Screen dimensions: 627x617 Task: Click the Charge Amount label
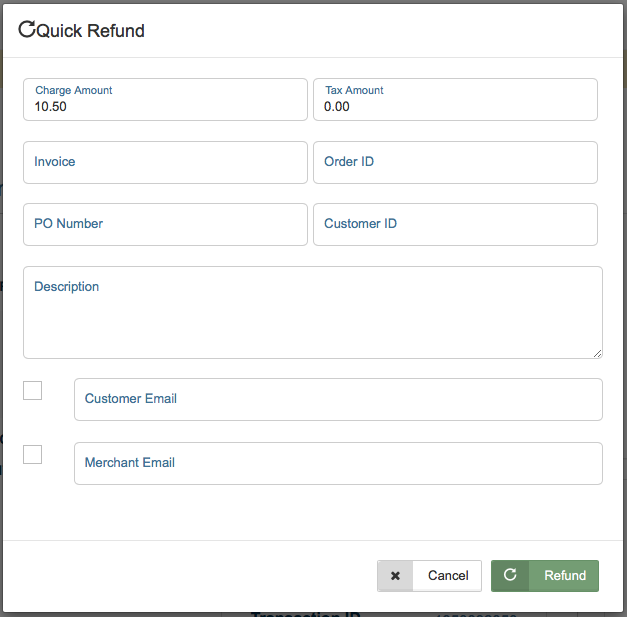[x=74, y=90]
